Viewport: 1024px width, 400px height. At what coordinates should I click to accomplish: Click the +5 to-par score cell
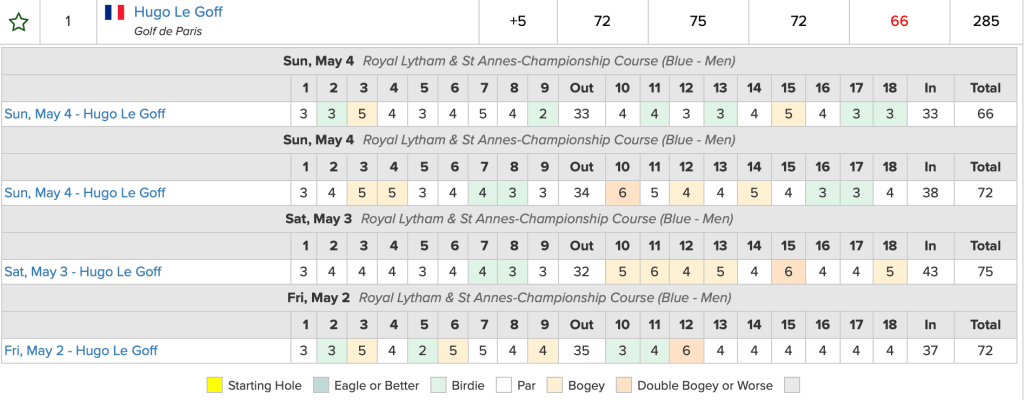coord(518,21)
